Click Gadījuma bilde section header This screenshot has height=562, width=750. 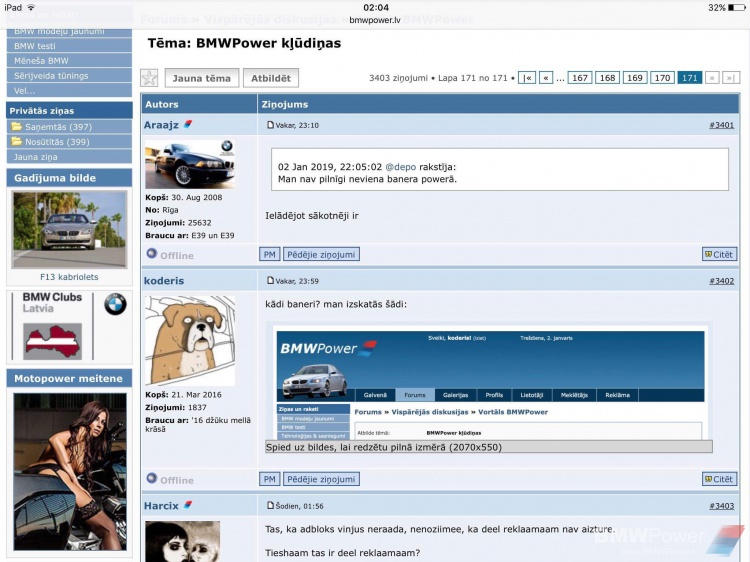click(x=69, y=178)
